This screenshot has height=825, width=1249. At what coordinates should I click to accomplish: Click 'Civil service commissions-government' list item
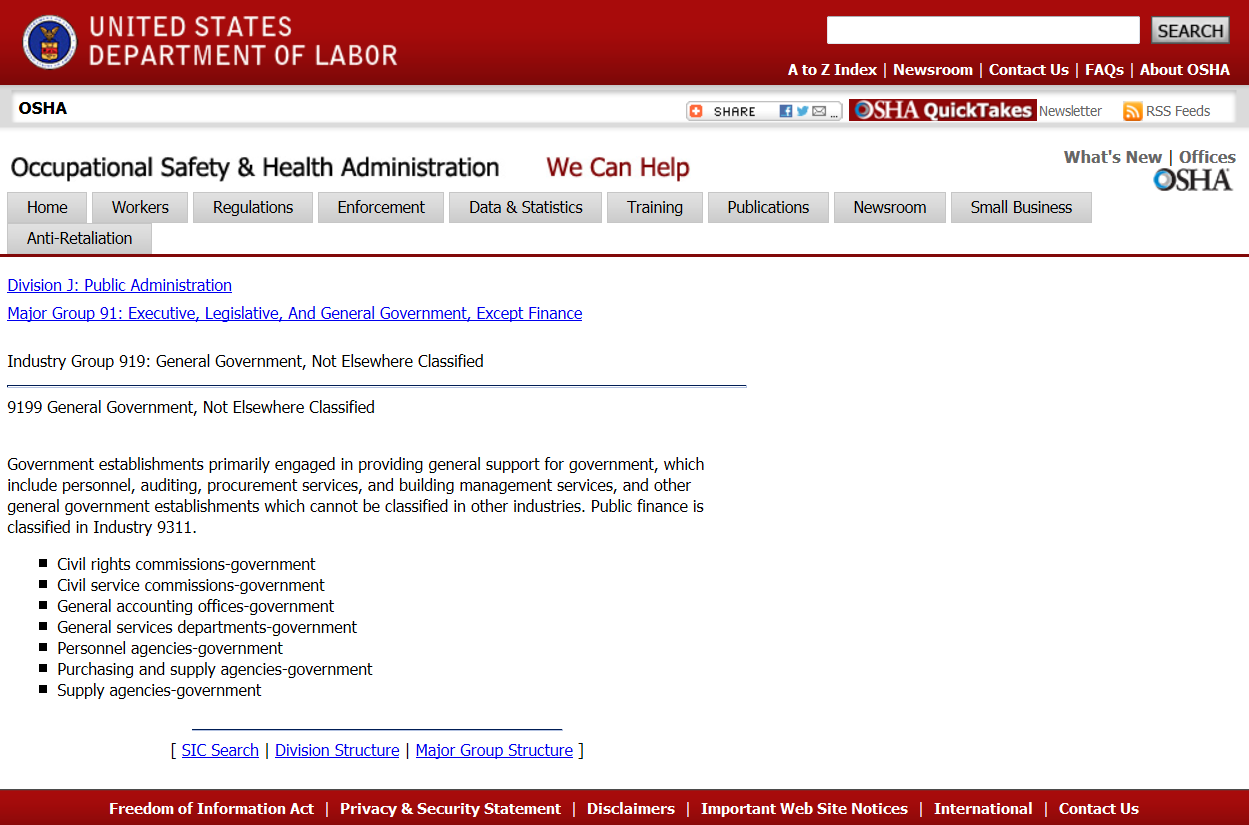pos(191,585)
